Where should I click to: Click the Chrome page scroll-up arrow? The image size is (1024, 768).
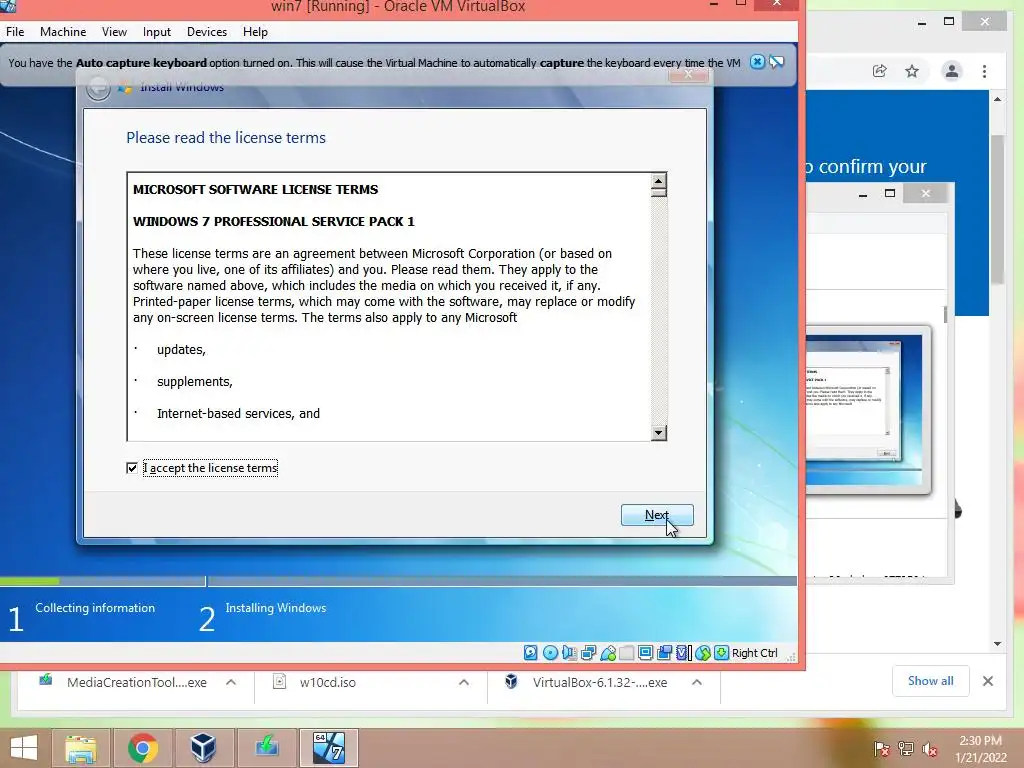click(997, 99)
